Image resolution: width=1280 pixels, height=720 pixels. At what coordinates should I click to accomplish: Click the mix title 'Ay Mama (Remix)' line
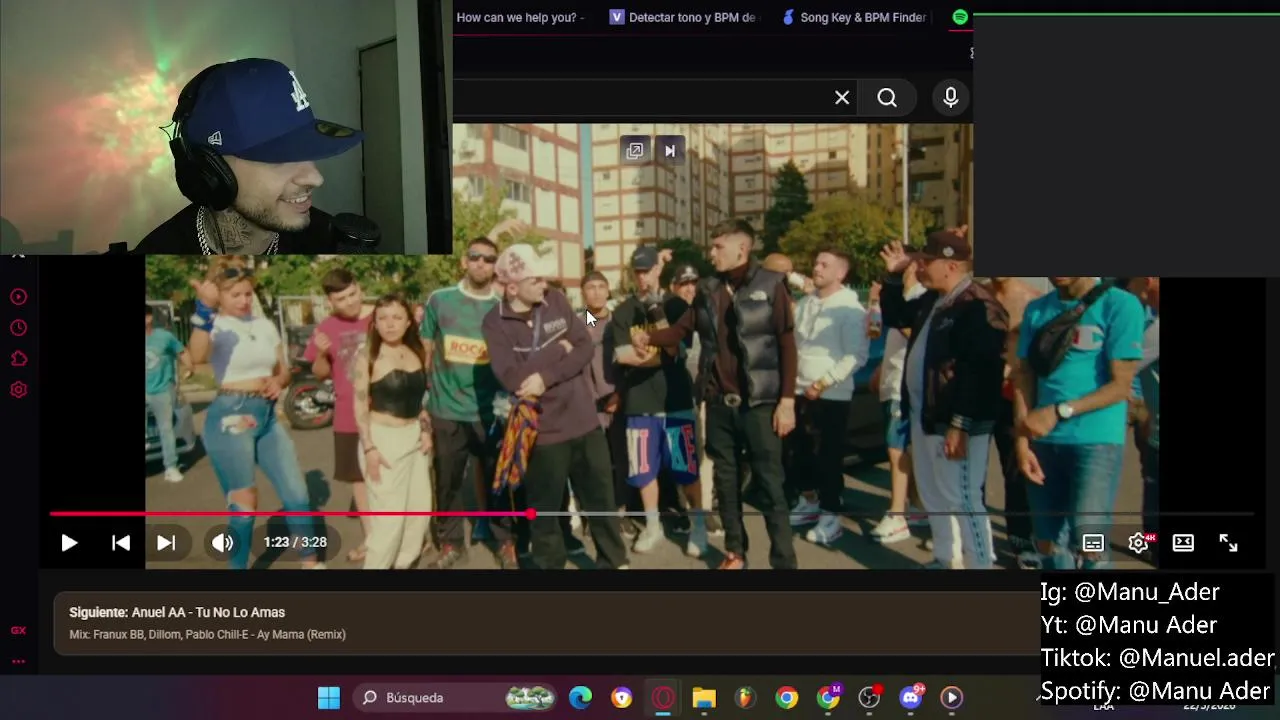coord(207,634)
